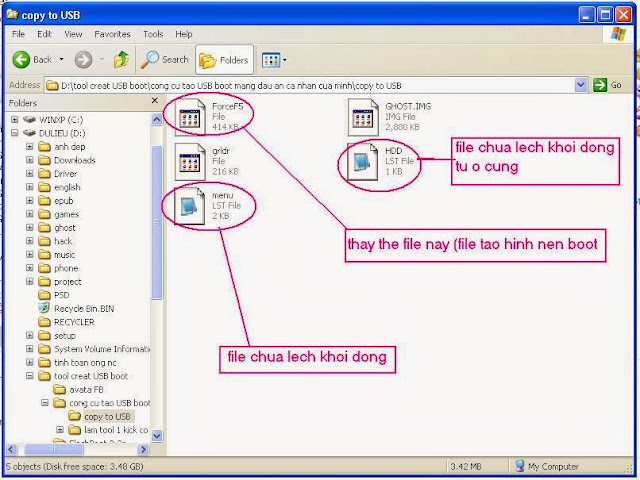This screenshot has height=480, width=640.
Task: Click the copy to USB title bar icon
Action: pyautogui.click(x=12, y=15)
